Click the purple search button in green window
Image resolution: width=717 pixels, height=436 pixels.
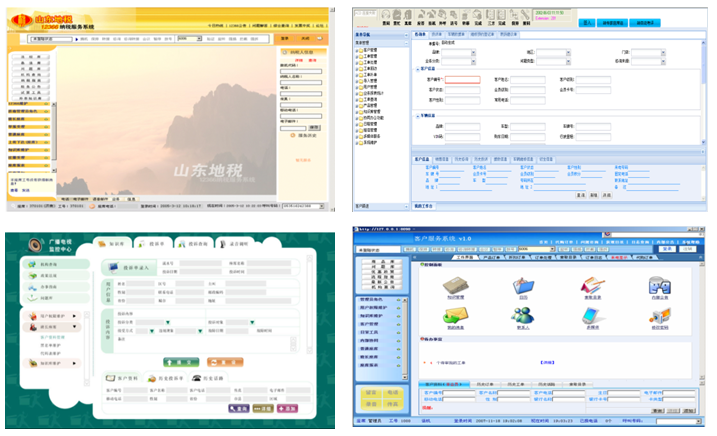click(x=239, y=408)
